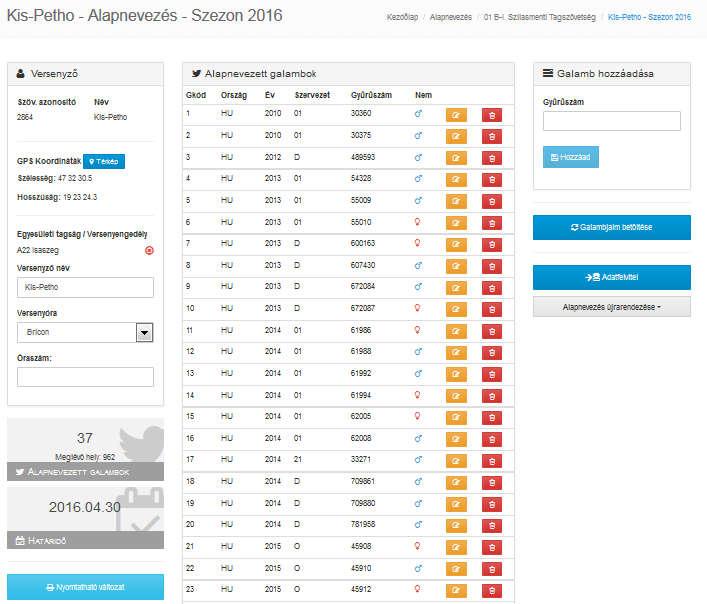
Task: Click the Ország column header
Action: pos(234,95)
